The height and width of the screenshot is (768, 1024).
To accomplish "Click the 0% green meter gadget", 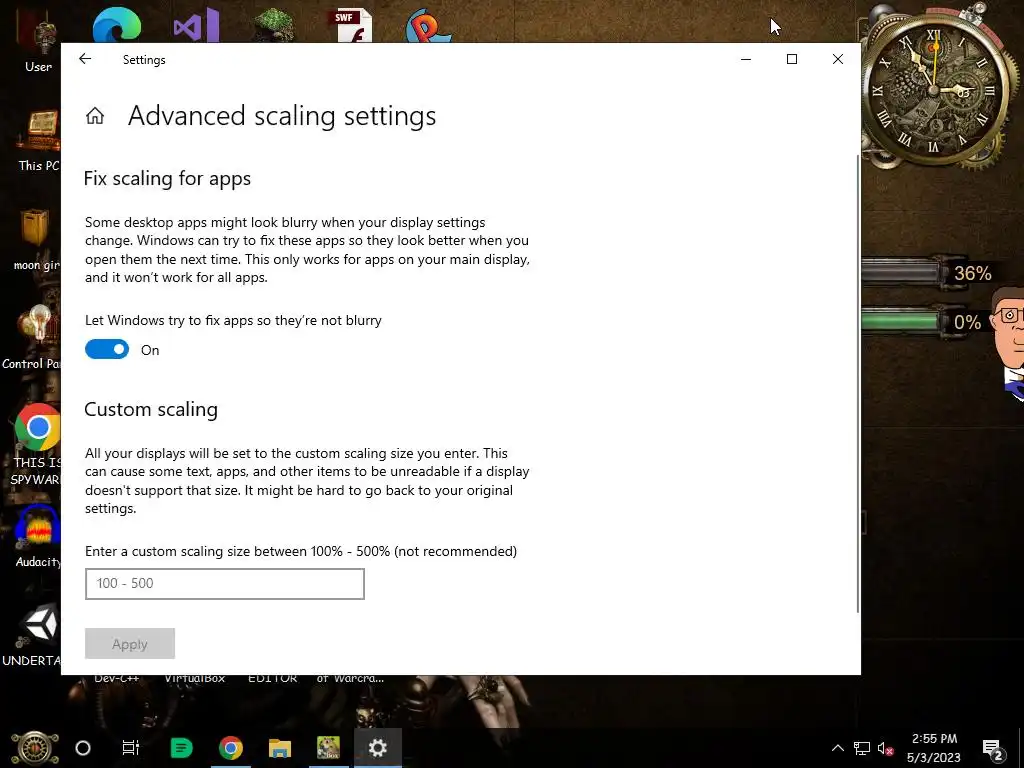I will [924, 321].
